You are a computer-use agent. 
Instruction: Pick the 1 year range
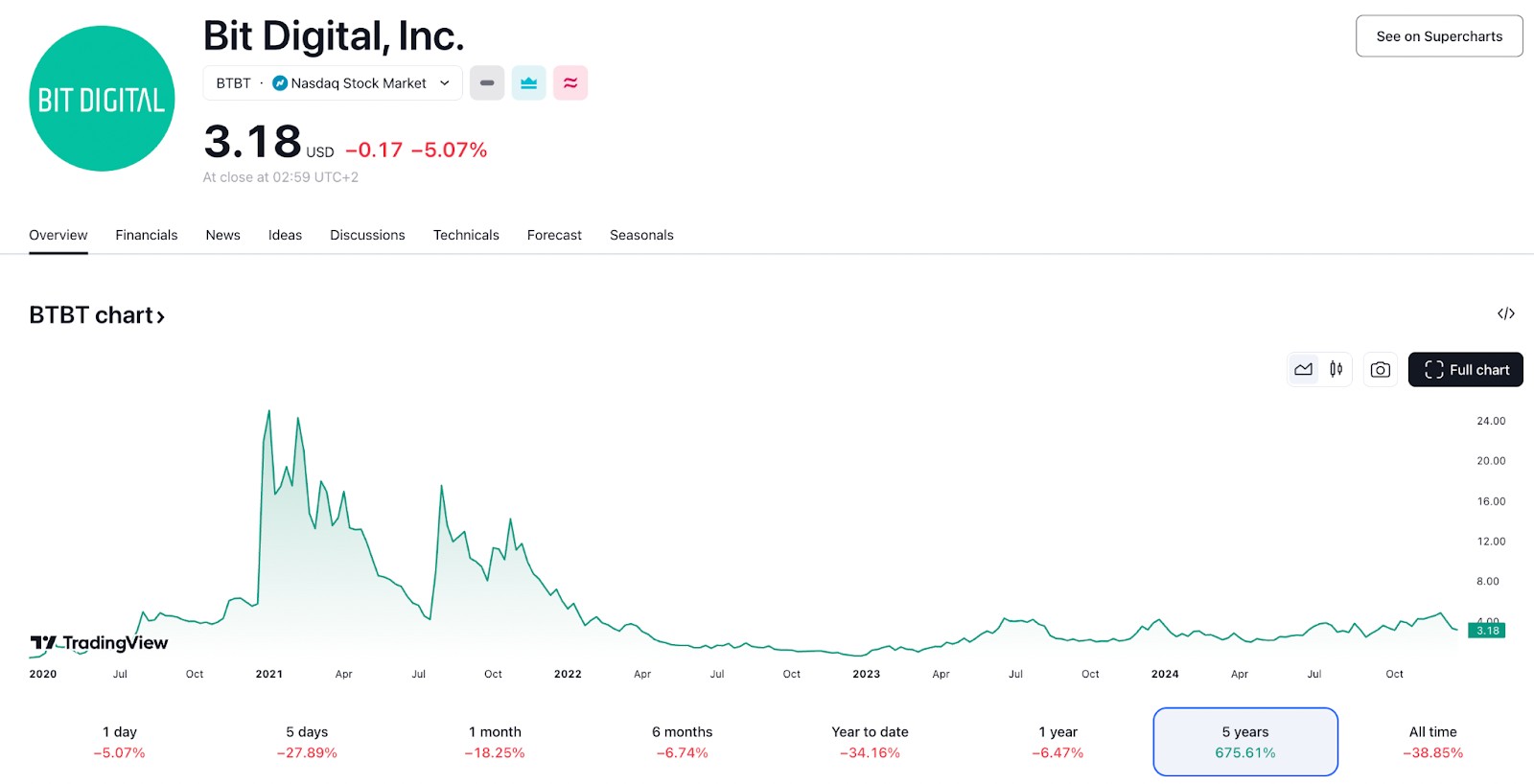click(1058, 742)
